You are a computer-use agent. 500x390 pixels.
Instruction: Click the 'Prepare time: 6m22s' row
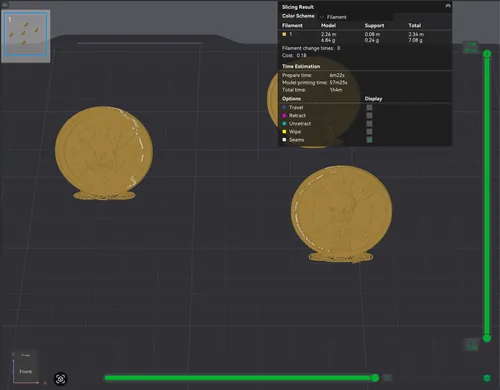[x=313, y=75]
